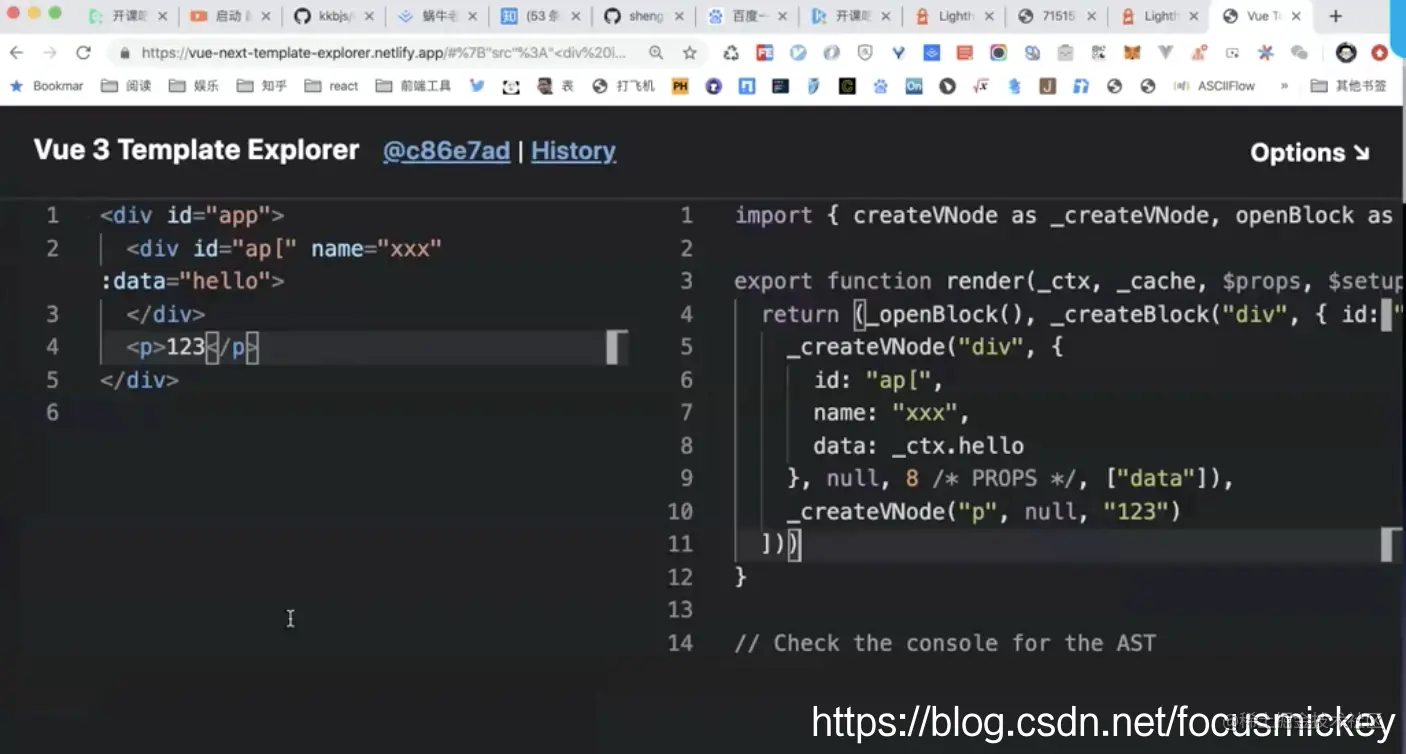Click output line 'name: "xxx",'

pyautogui.click(x=891, y=413)
